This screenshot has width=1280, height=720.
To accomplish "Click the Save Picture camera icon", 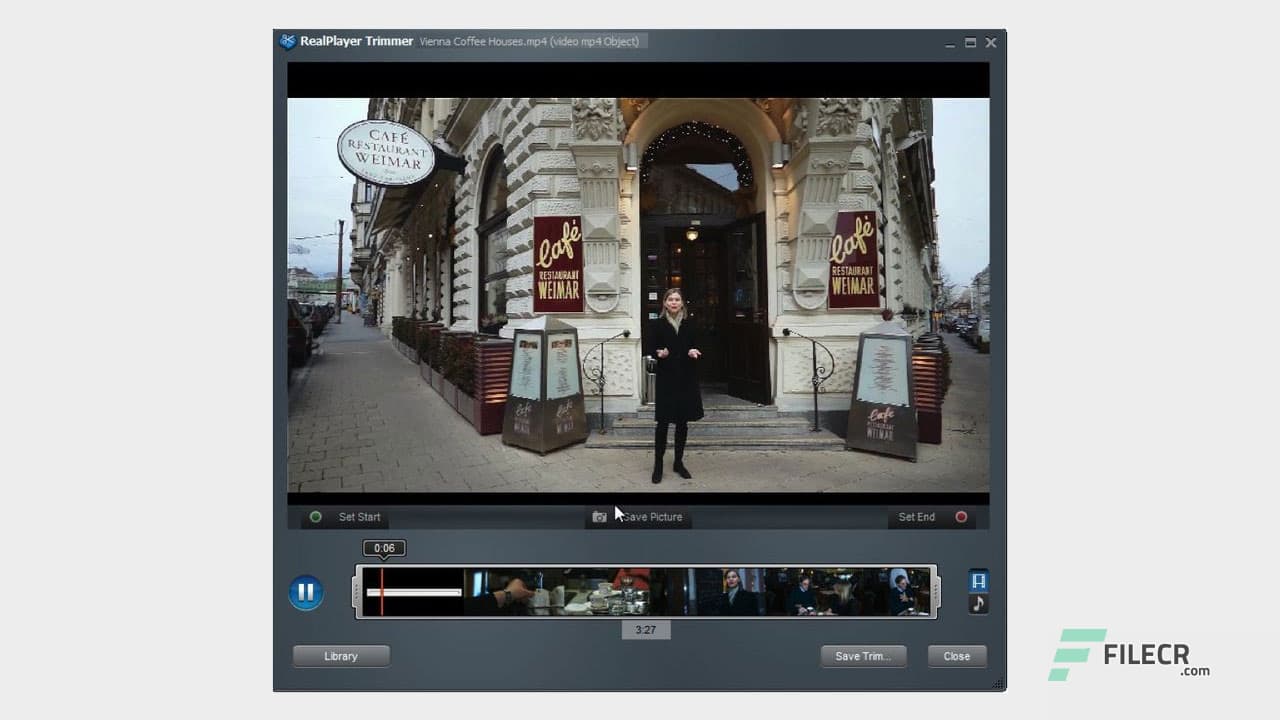I will (600, 517).
